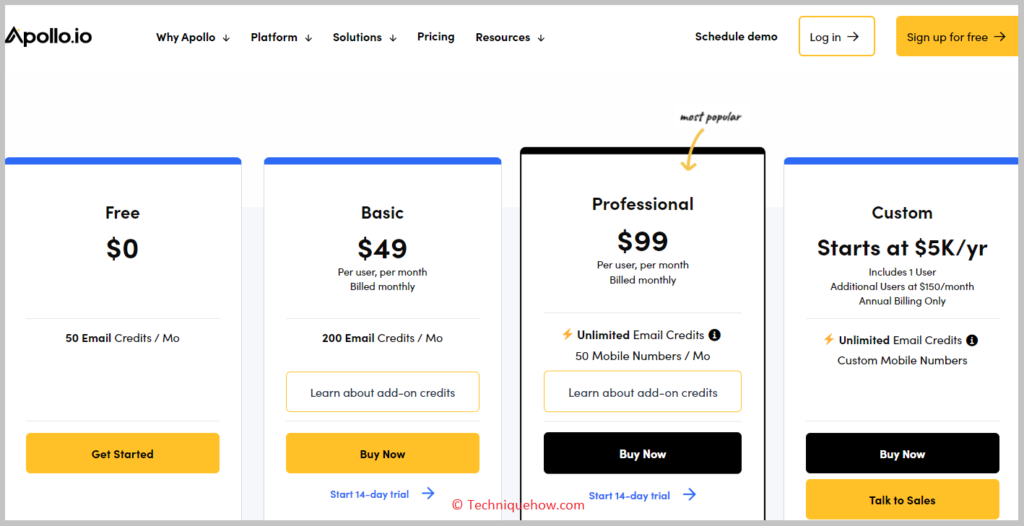Click lightning bolt icon in Custom plan
1024x526 pixels.
(829, 340)
